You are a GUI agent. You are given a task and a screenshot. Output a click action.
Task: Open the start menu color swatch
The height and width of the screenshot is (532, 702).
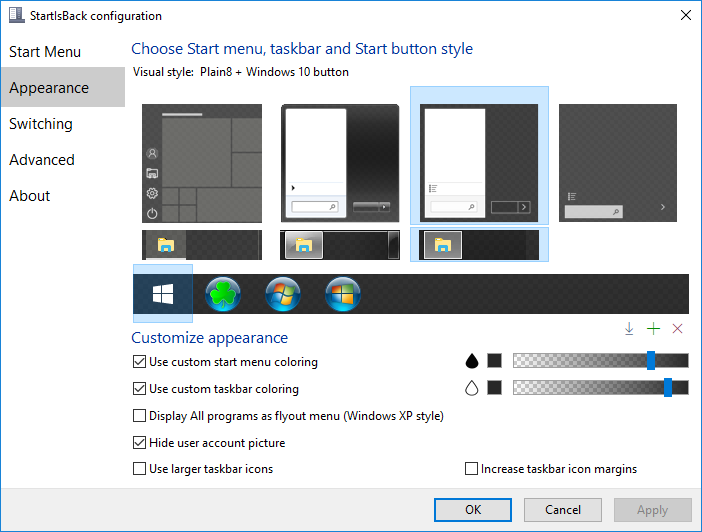pos(494,360)
